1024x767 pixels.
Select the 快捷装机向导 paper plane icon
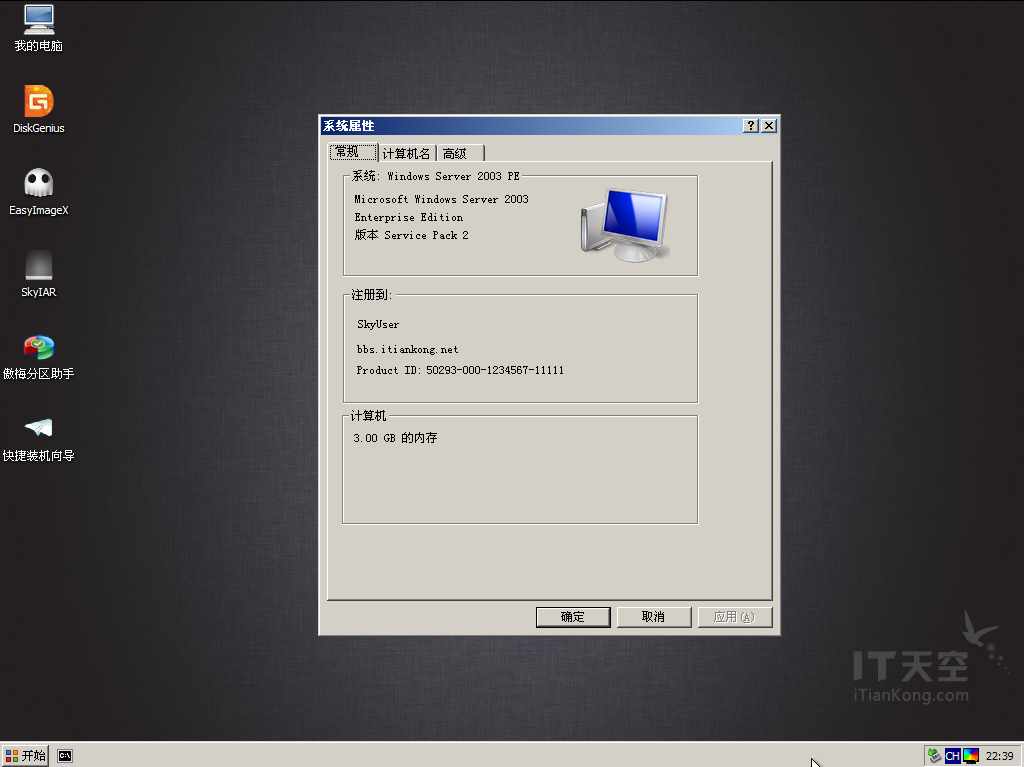[39, 439]
